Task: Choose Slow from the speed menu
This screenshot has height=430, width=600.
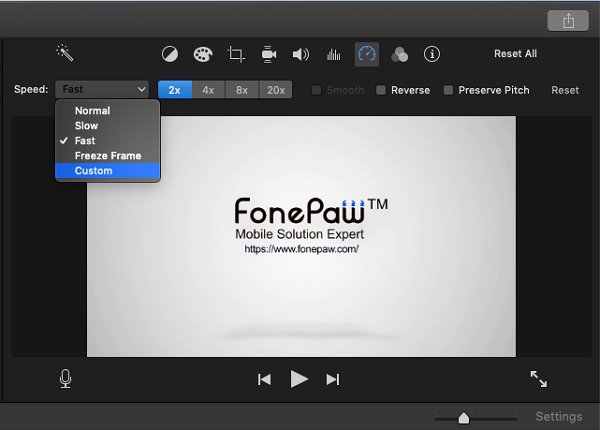Action: pyautogui.click(x=108, y=125)
